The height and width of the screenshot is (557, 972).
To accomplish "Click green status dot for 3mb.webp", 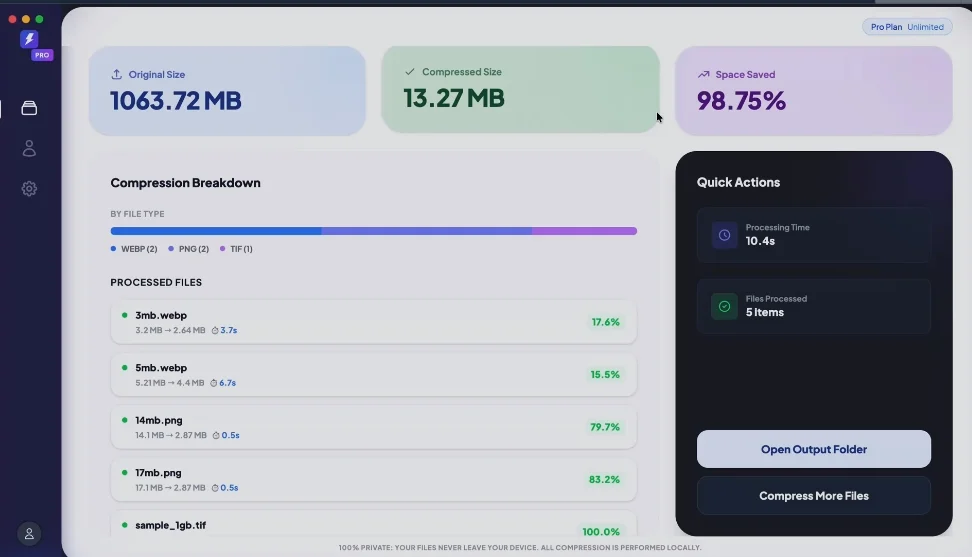I will pyautogui.click(x=125, y=315).
